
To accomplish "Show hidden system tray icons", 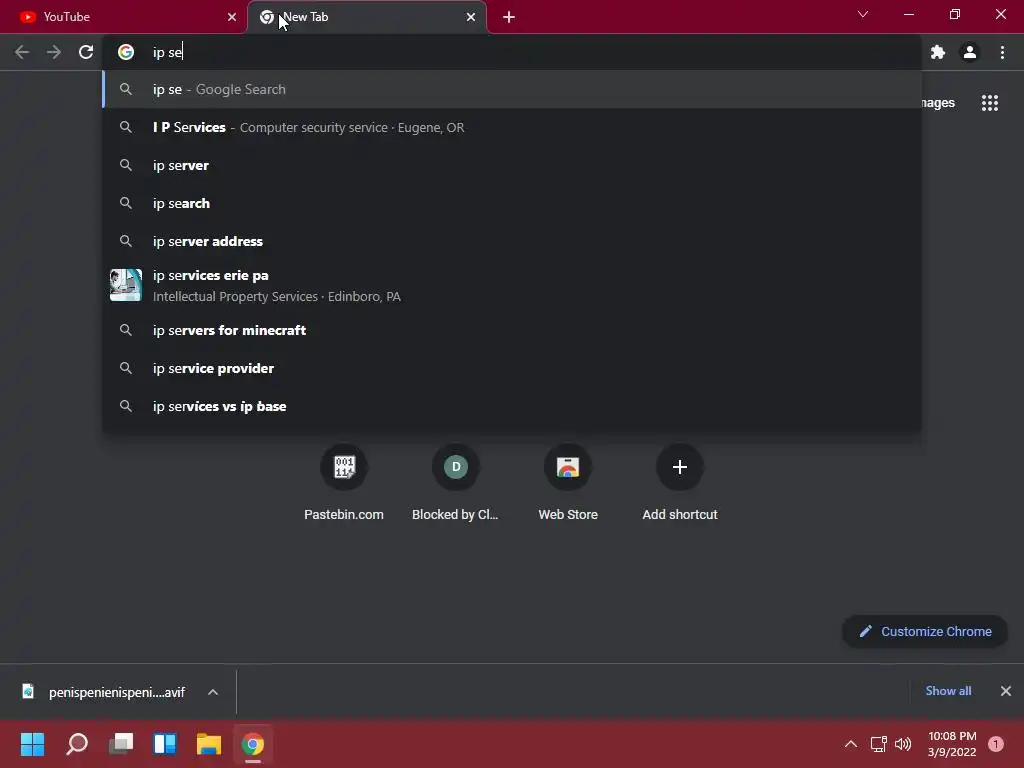I will pos(850,744).
